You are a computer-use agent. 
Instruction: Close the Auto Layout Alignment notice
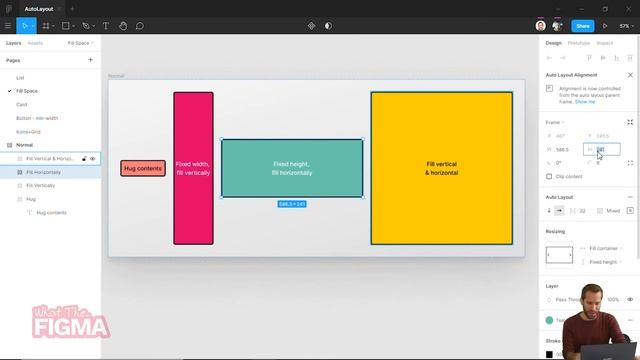point(630,75)
